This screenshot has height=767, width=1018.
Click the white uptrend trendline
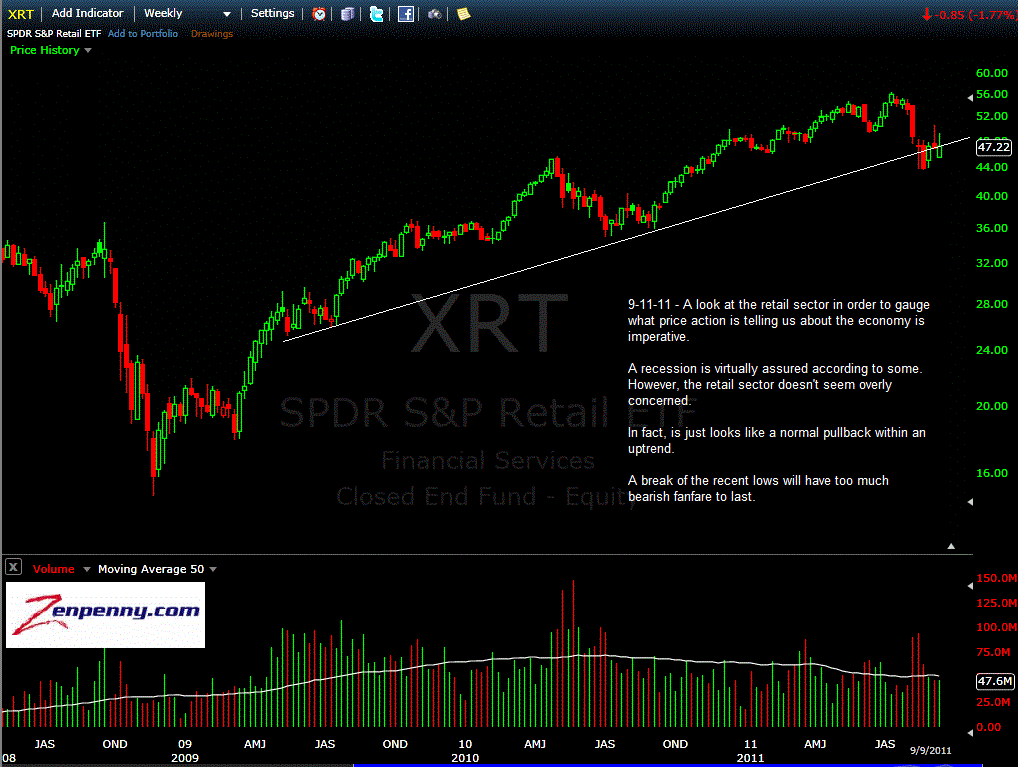point(627,239)
